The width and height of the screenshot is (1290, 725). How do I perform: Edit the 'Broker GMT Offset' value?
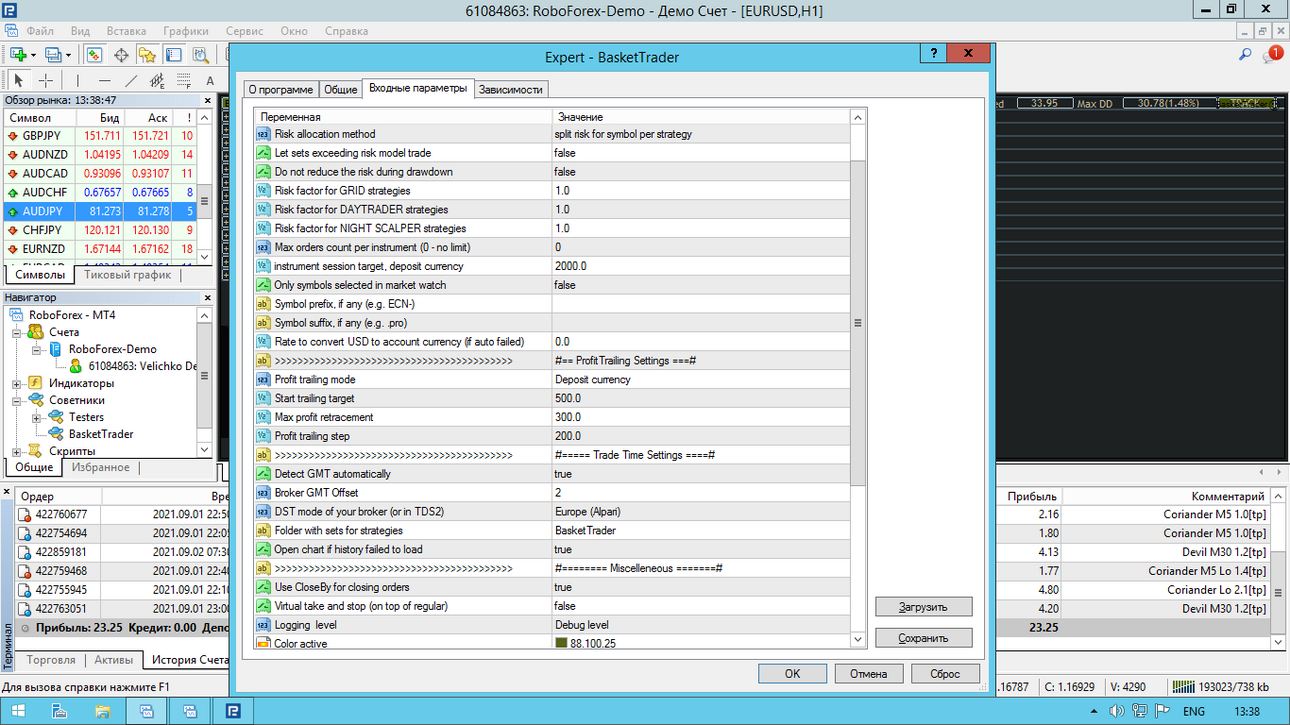click(x=700, y=492)
